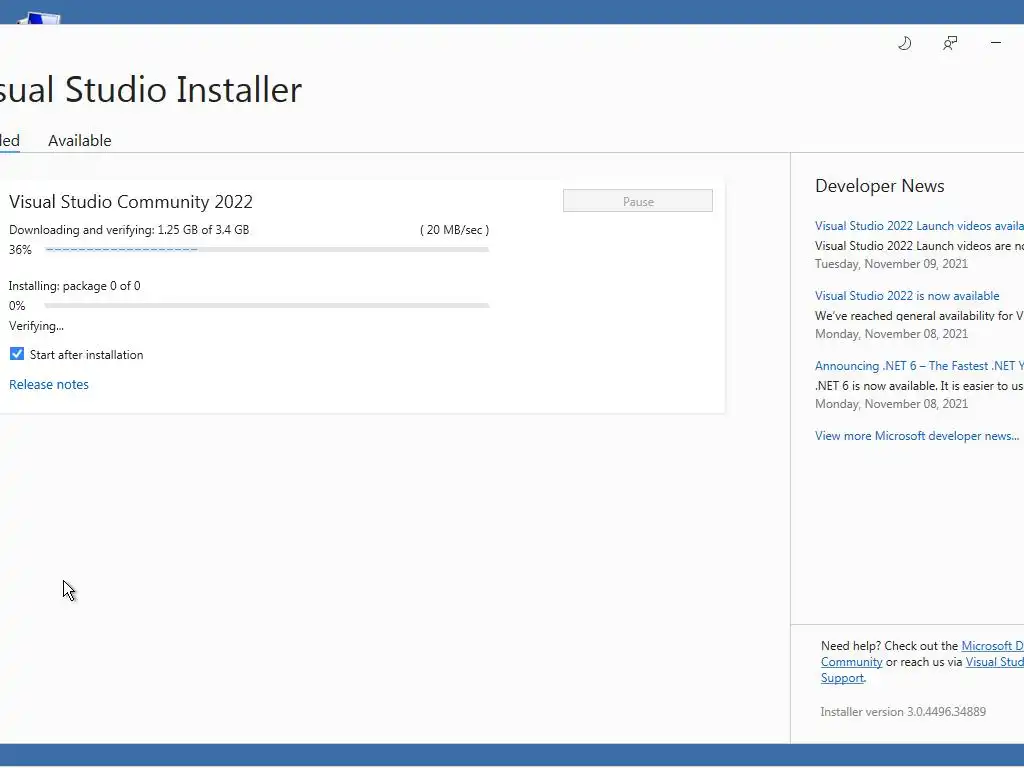Click the 20 MB/sec download speed text

[455, 230]
